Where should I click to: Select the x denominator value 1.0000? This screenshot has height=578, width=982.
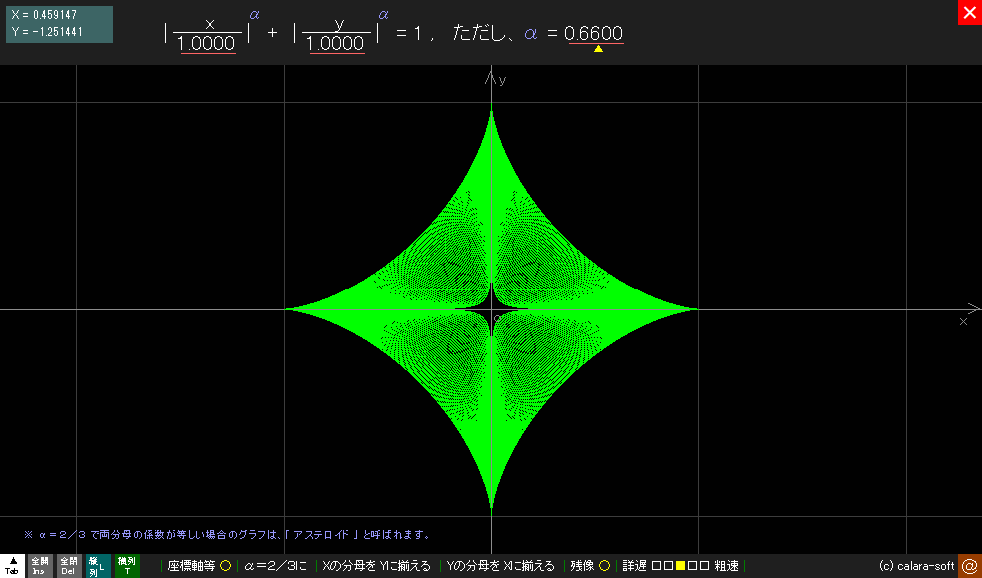pos(207,44)
